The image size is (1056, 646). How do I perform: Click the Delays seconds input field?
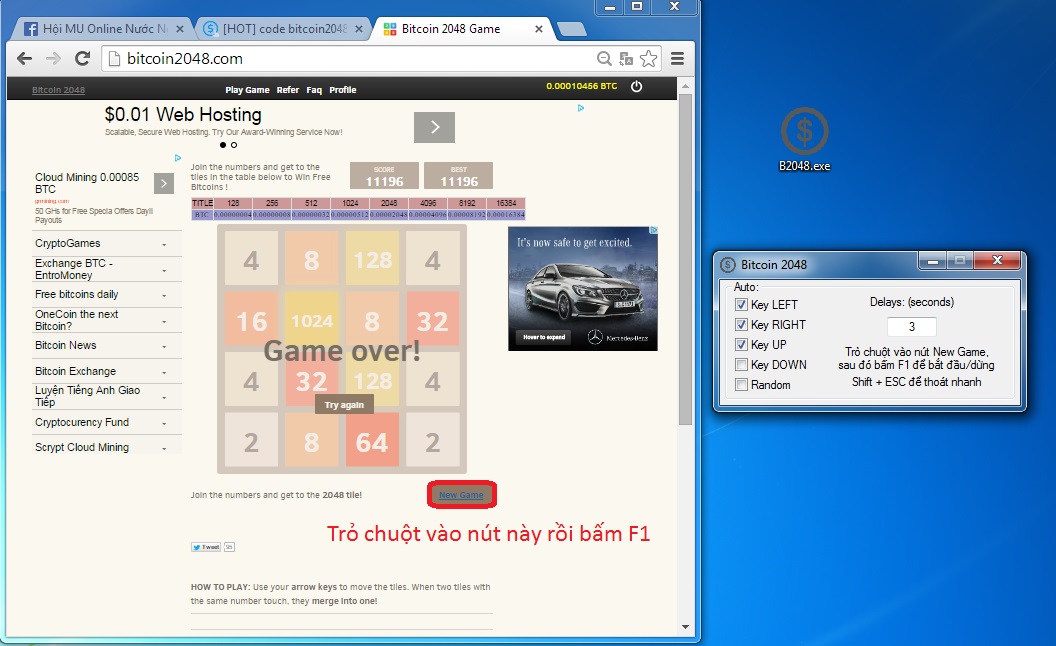coord(912,327)
